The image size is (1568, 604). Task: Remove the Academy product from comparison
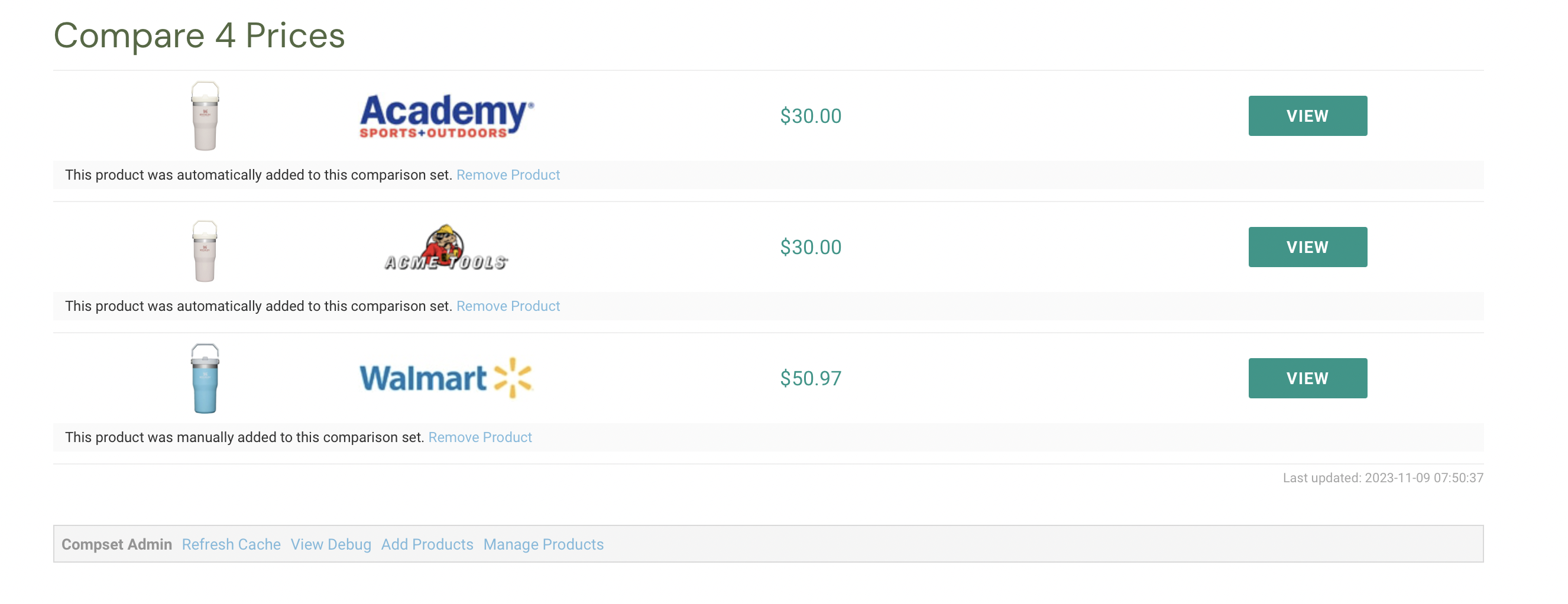tap(508, 174)
